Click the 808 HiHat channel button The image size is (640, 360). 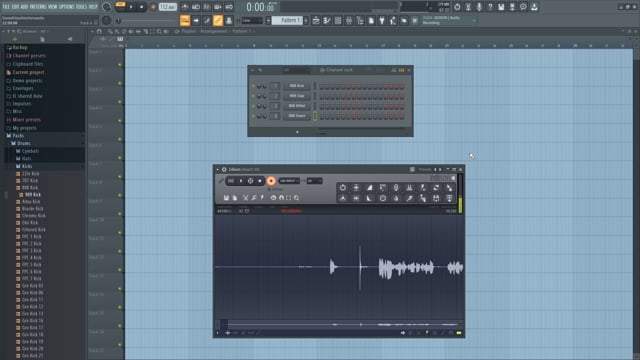[x=297, y=106]
